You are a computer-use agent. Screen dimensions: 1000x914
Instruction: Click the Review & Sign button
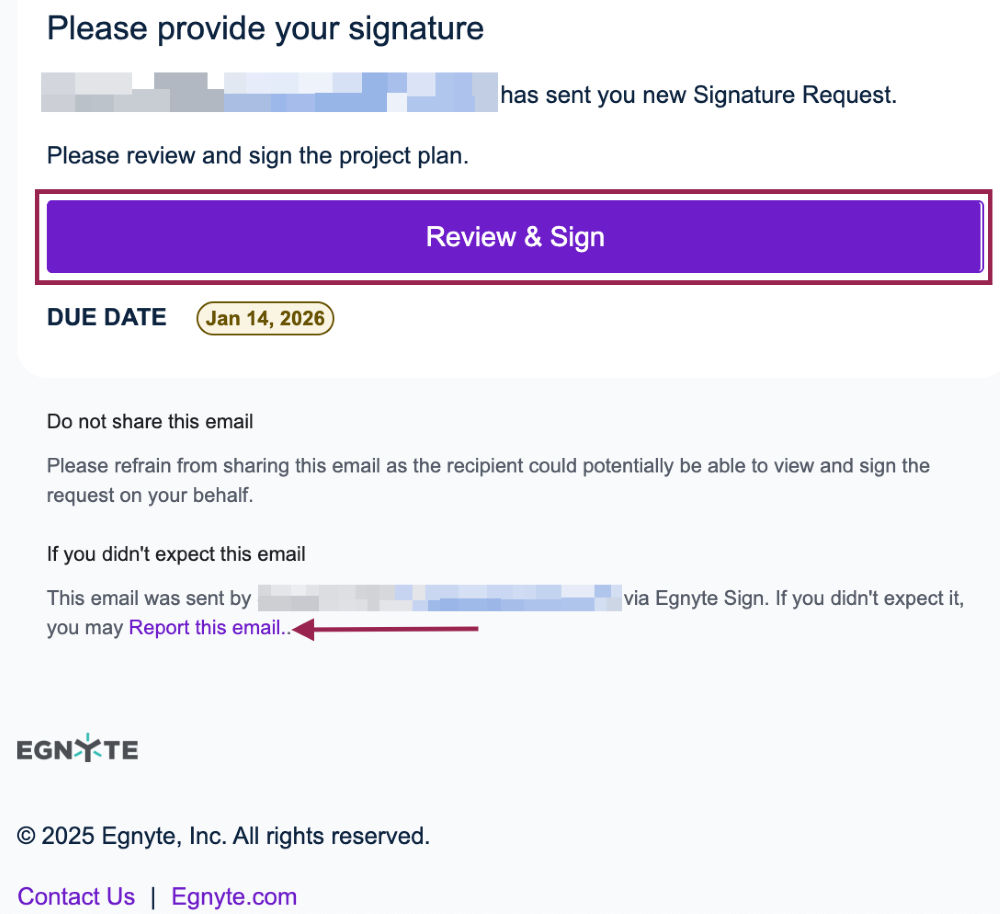tap(514, 237)
